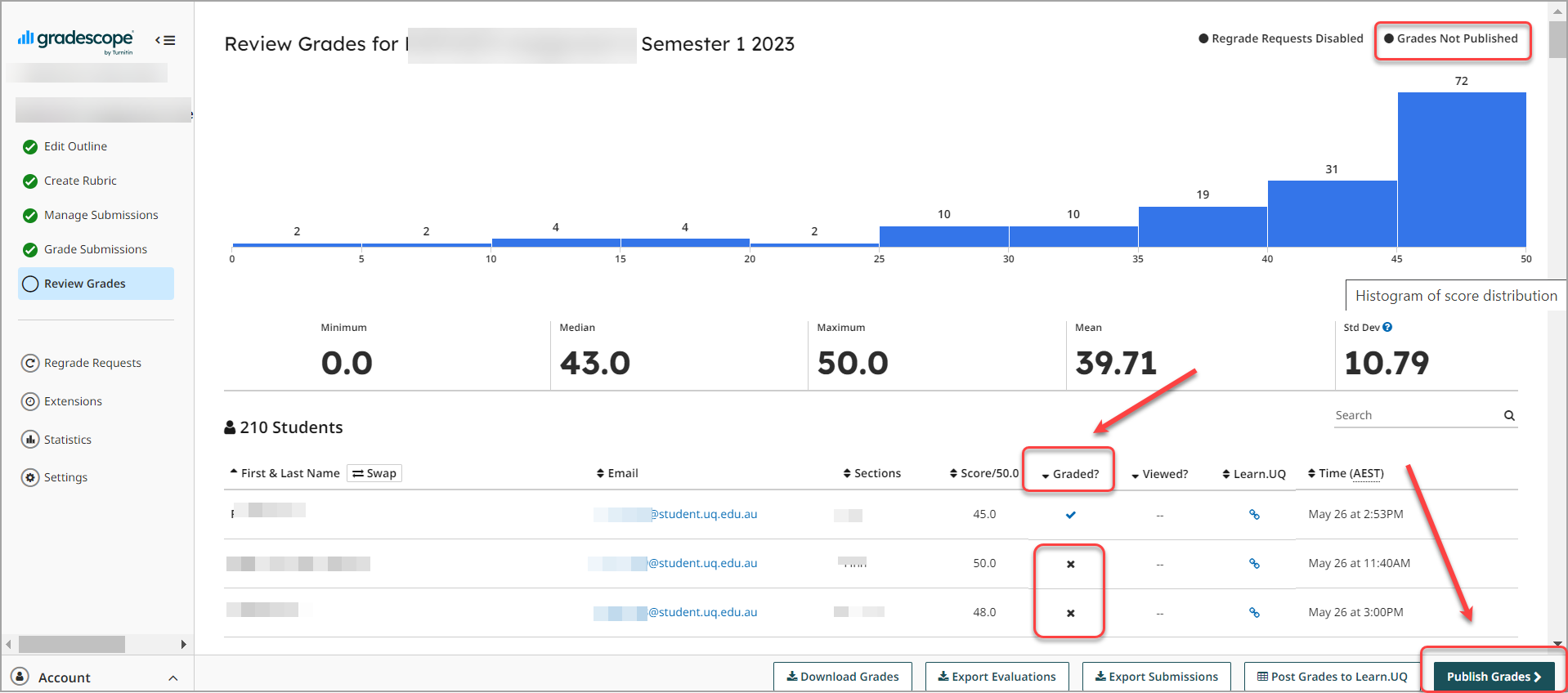Viewport: 1568px width, 693px height.
Task: Click email link in 48.0 score row
Action: [675, 612]
